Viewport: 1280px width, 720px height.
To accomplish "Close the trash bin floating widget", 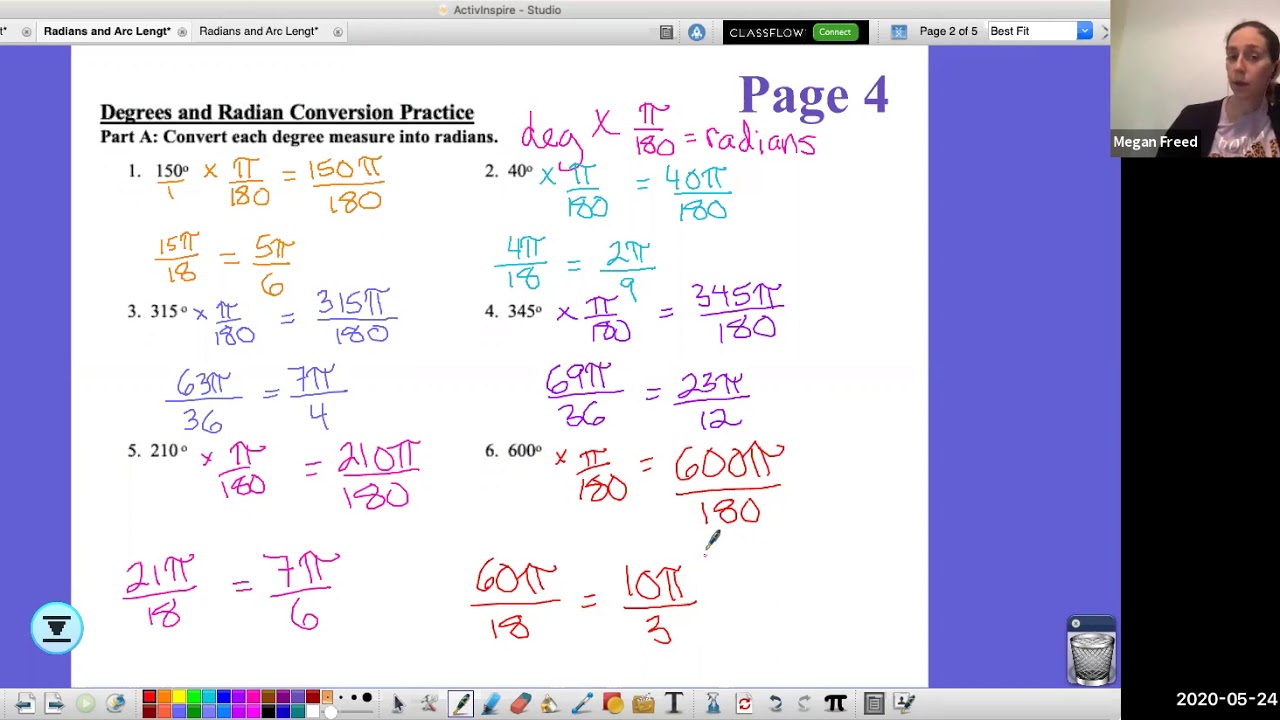I will 1076,624.
